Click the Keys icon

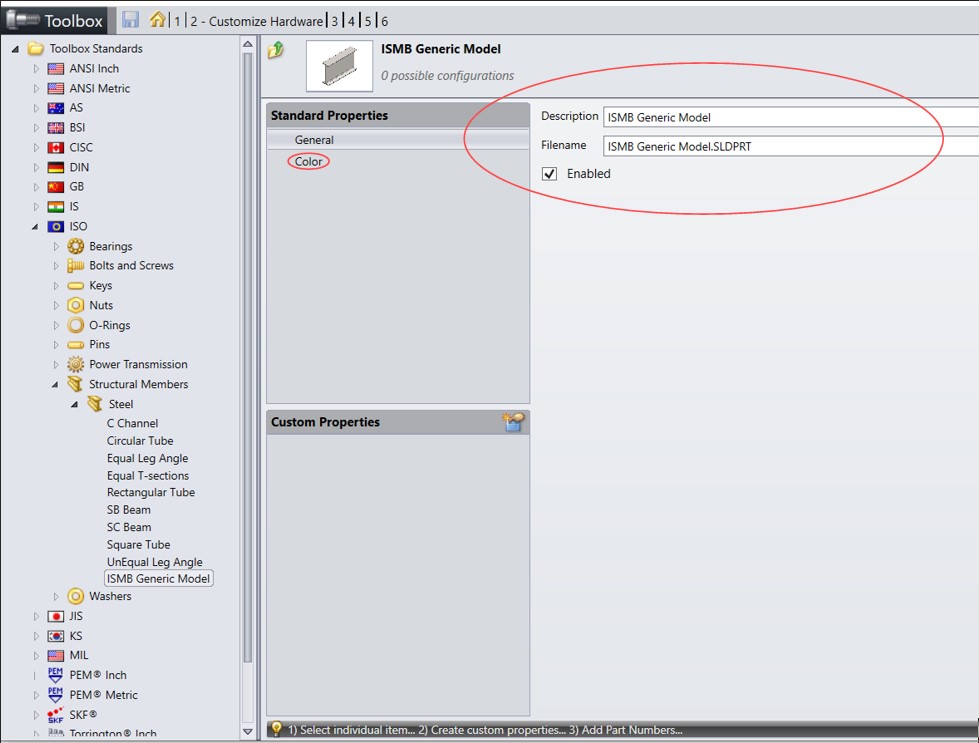pyautogui.click(x=76, y=286)
